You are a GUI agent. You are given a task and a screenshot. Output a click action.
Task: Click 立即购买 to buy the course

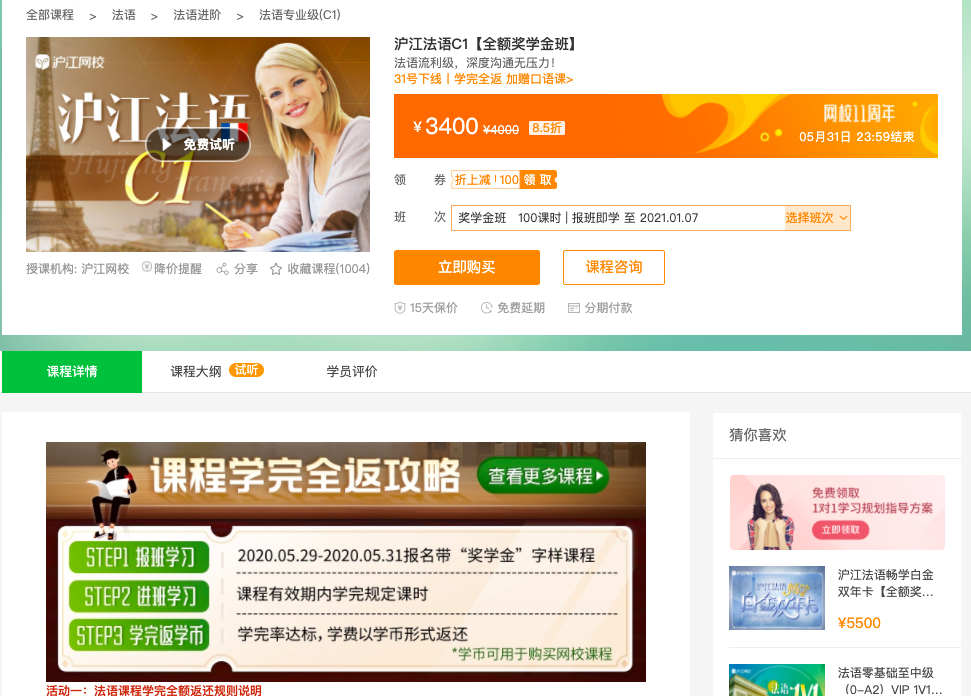(x=467, y=267)
